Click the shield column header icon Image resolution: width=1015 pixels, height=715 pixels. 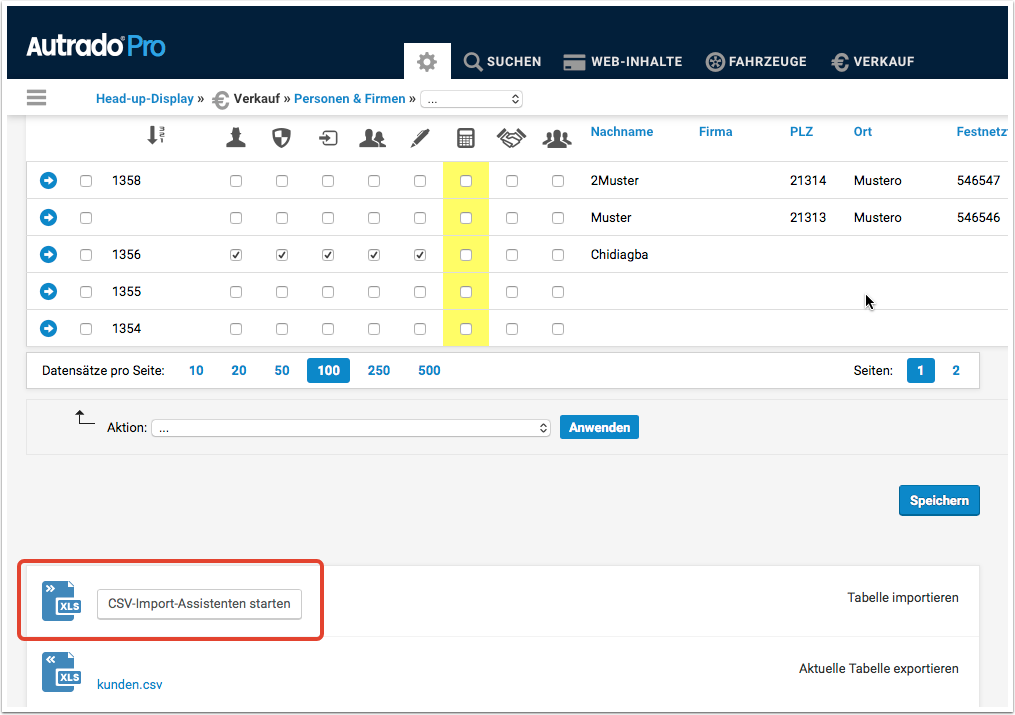(x=281, y=139)
